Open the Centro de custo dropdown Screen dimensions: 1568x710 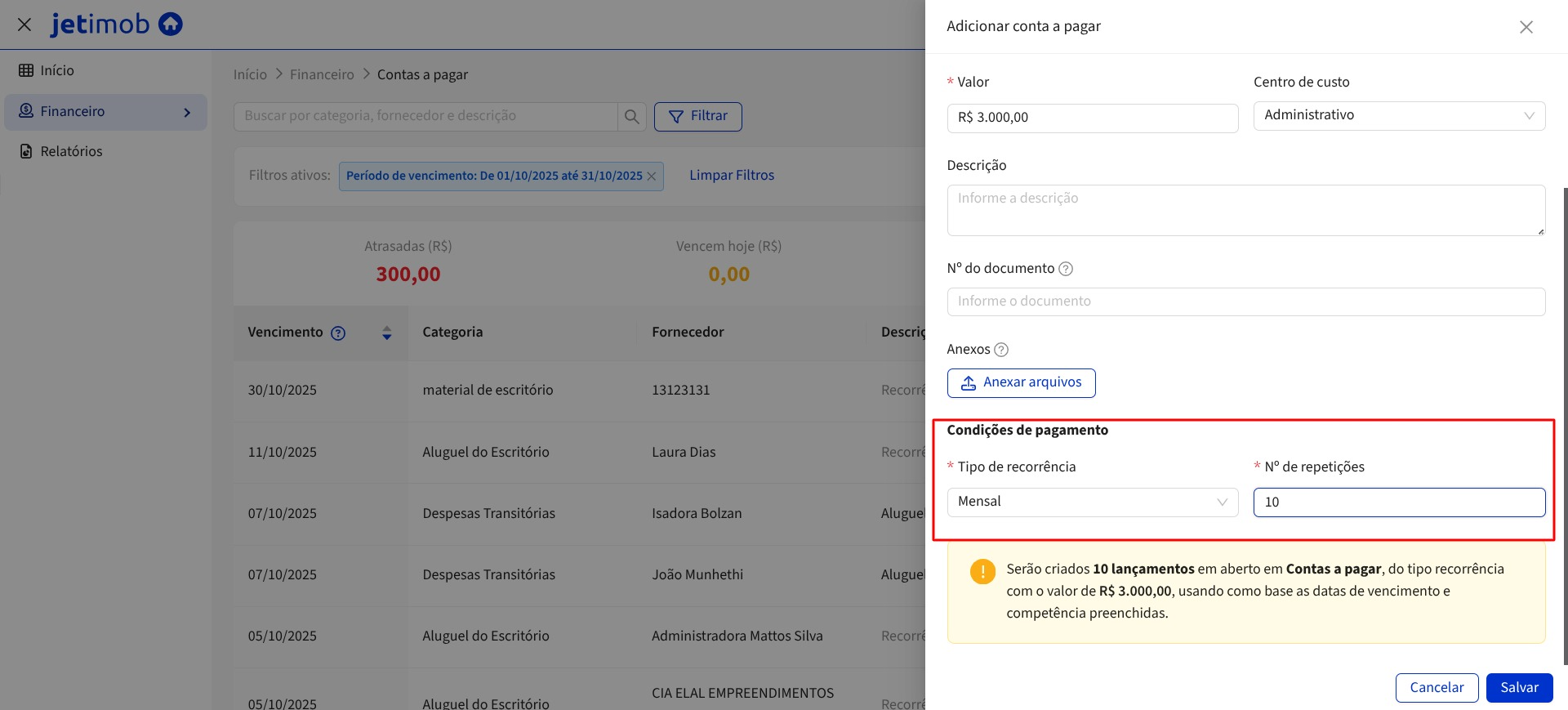click(x=1399, y=115)
